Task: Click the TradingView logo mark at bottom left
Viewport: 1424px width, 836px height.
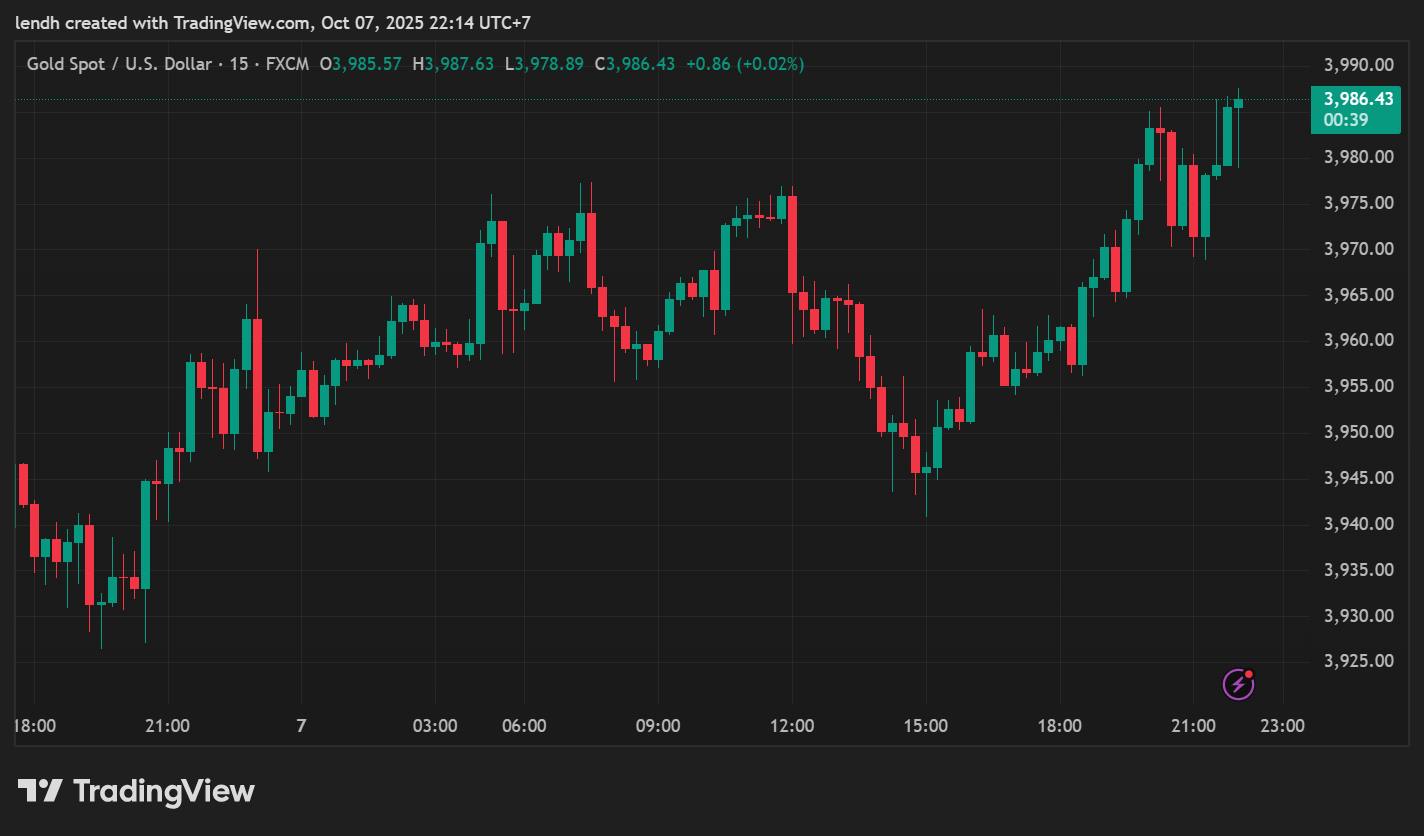Action: (x=40, y=791)
